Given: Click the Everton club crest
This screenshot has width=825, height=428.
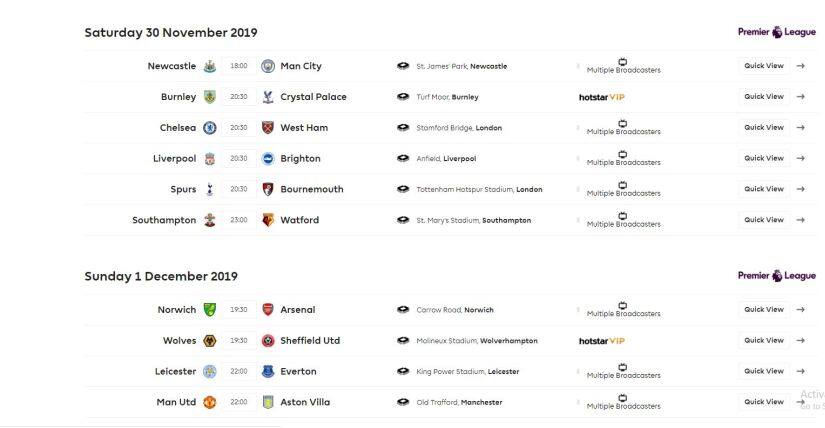Looking at the screenshot, I should click(268, 371).
